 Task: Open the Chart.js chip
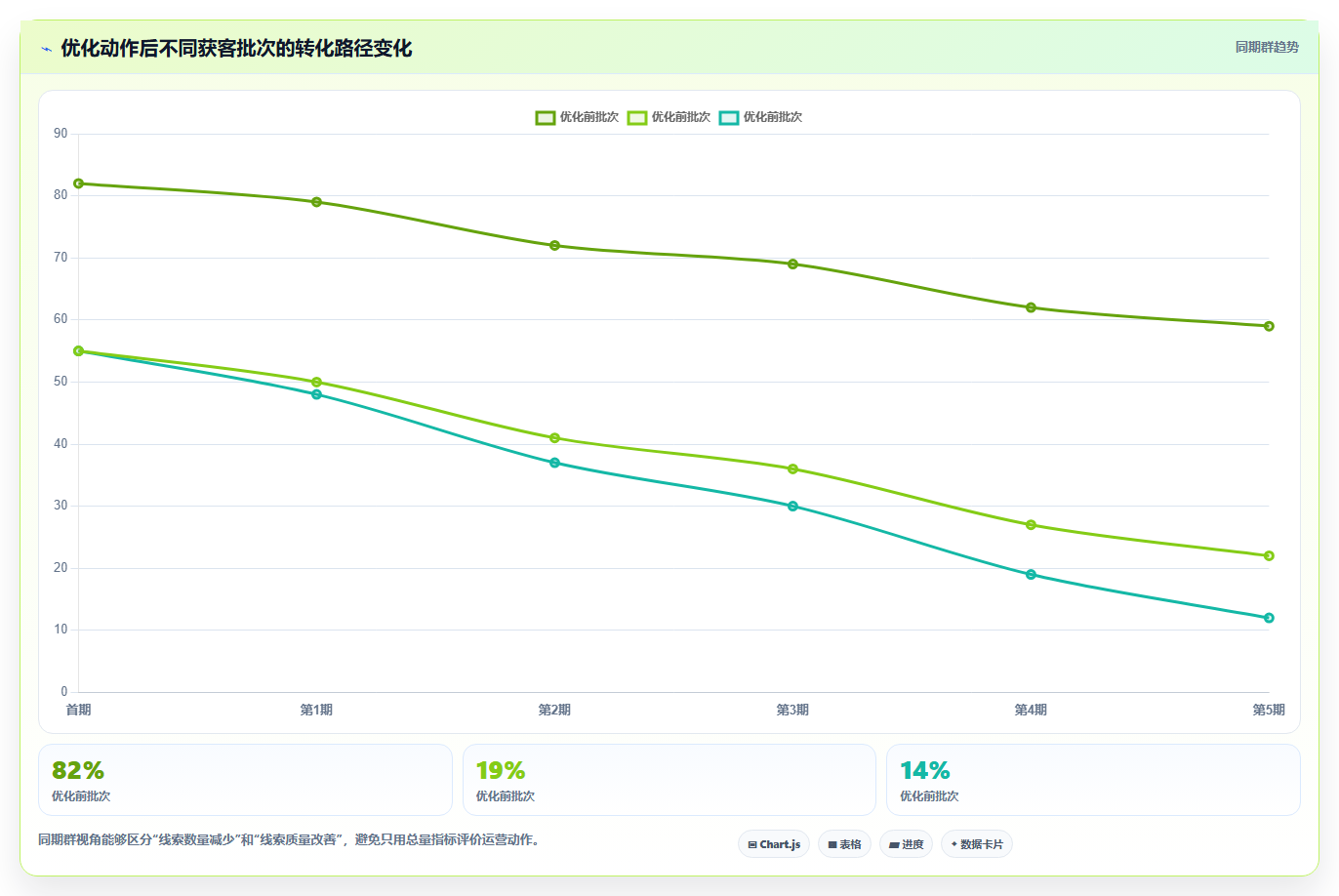774,844
